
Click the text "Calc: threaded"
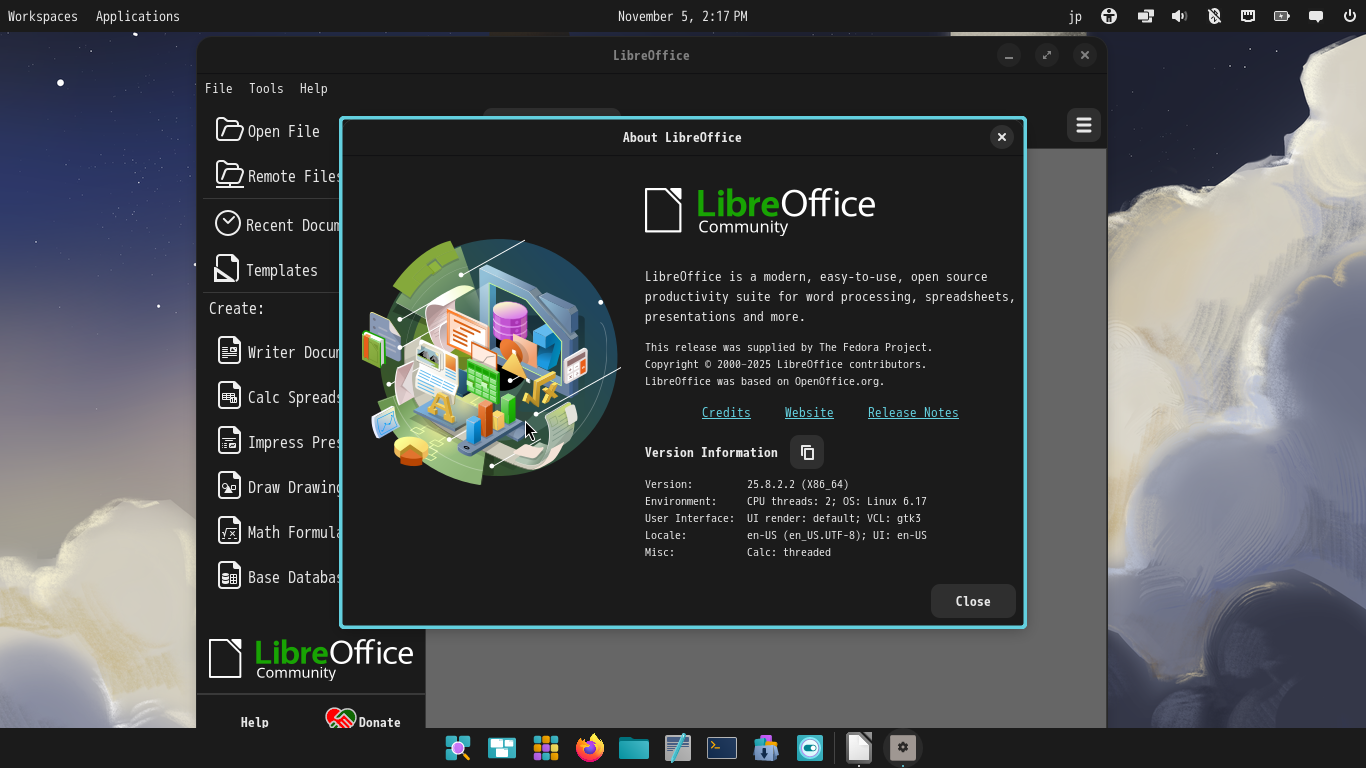tap(789, 552)
